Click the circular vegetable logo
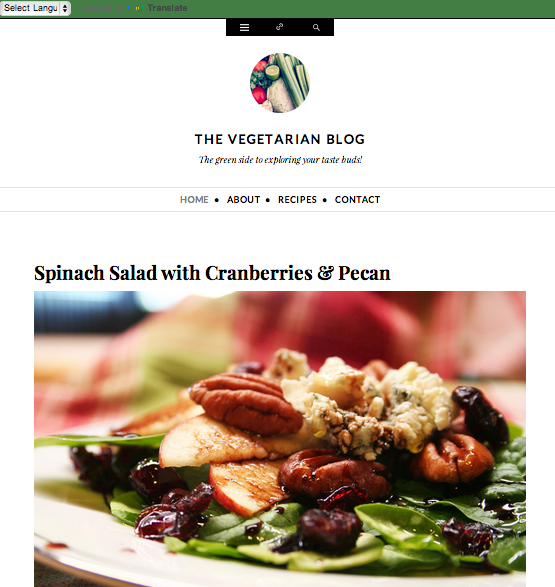Image resolution: width=555 pixels, height=587 pixels. point(280,83)
